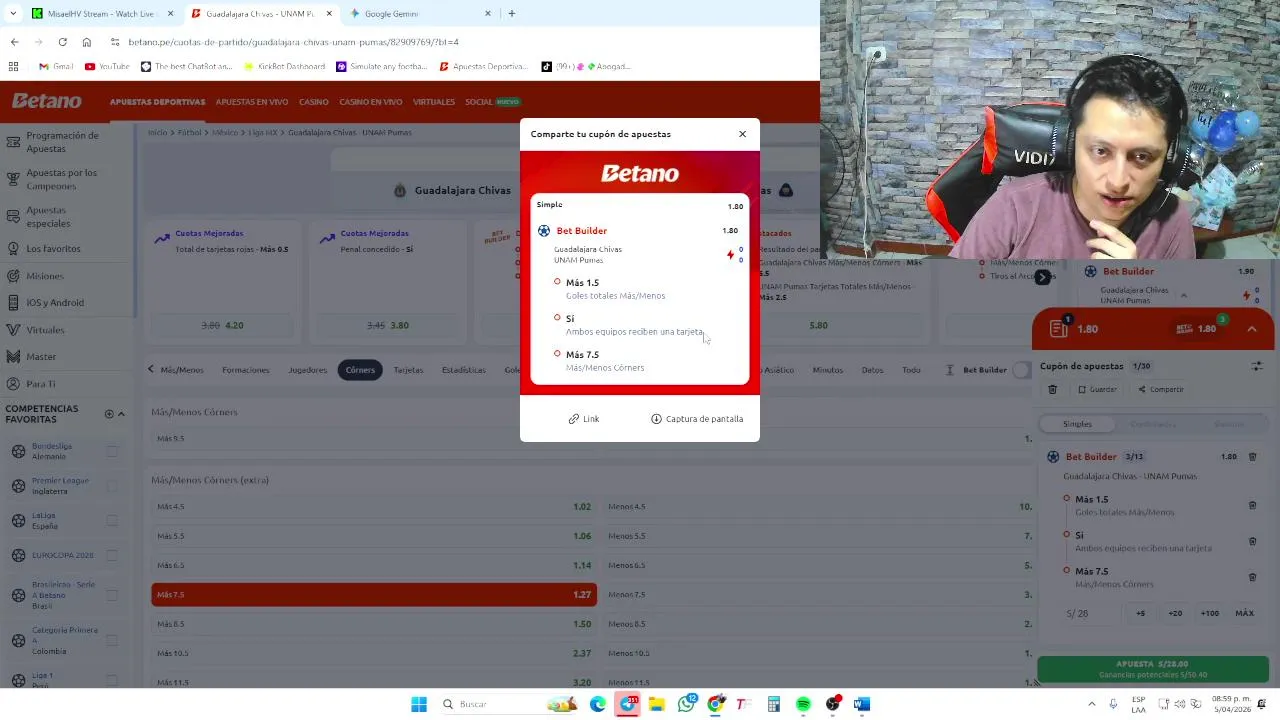
Task: Click Guardar in the bet slip
Action: coord(1097,389)
